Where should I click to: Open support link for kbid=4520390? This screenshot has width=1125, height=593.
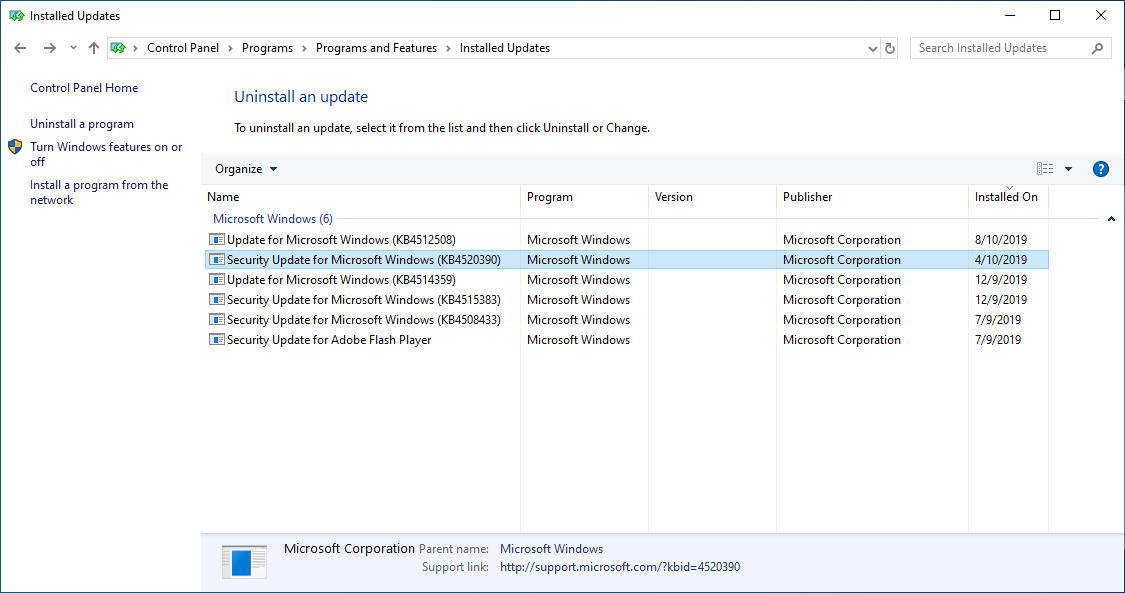coord(620,567)
